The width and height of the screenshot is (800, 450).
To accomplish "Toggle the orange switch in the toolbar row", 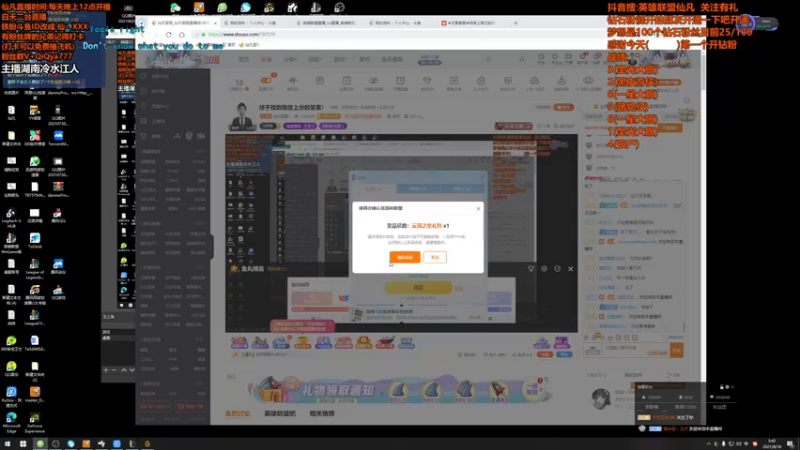I will tap(266, 81).
